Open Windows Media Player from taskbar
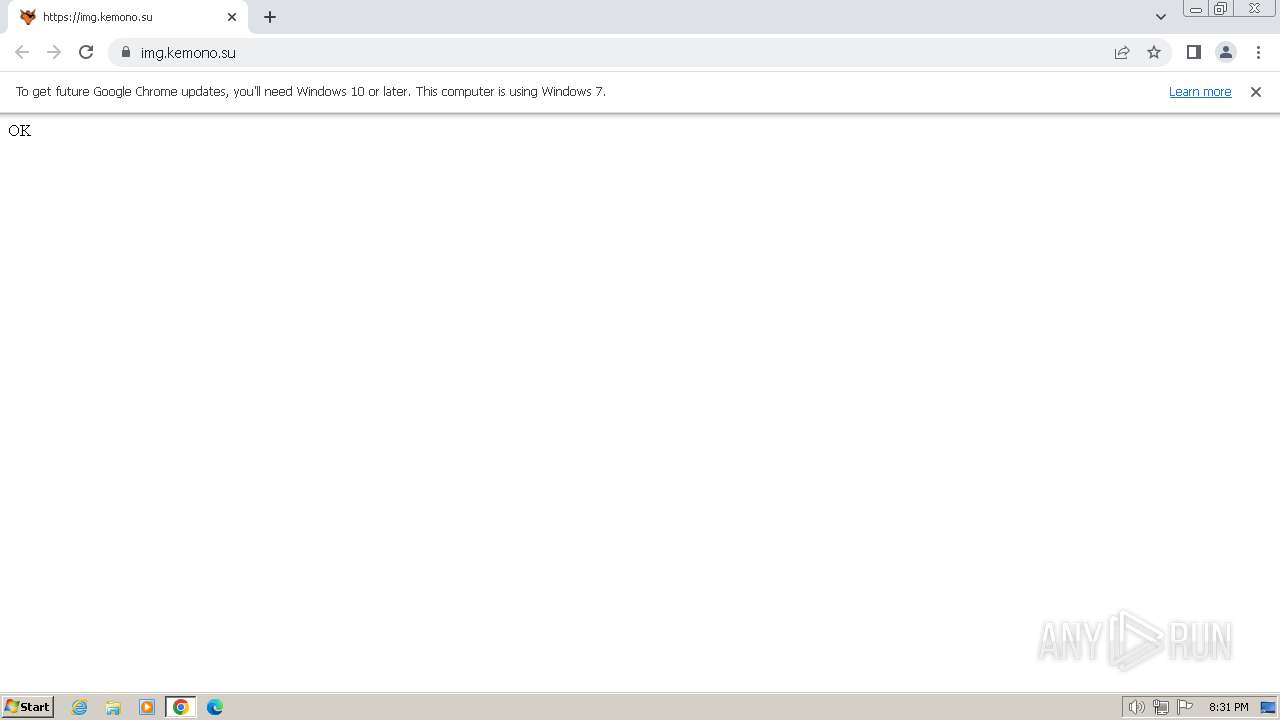The image size is (1280, 720). point(147,707)
